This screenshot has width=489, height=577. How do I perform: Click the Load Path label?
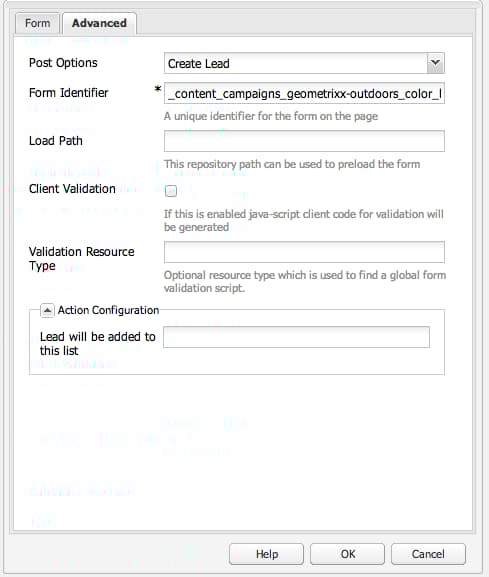[x=56, y=141]
